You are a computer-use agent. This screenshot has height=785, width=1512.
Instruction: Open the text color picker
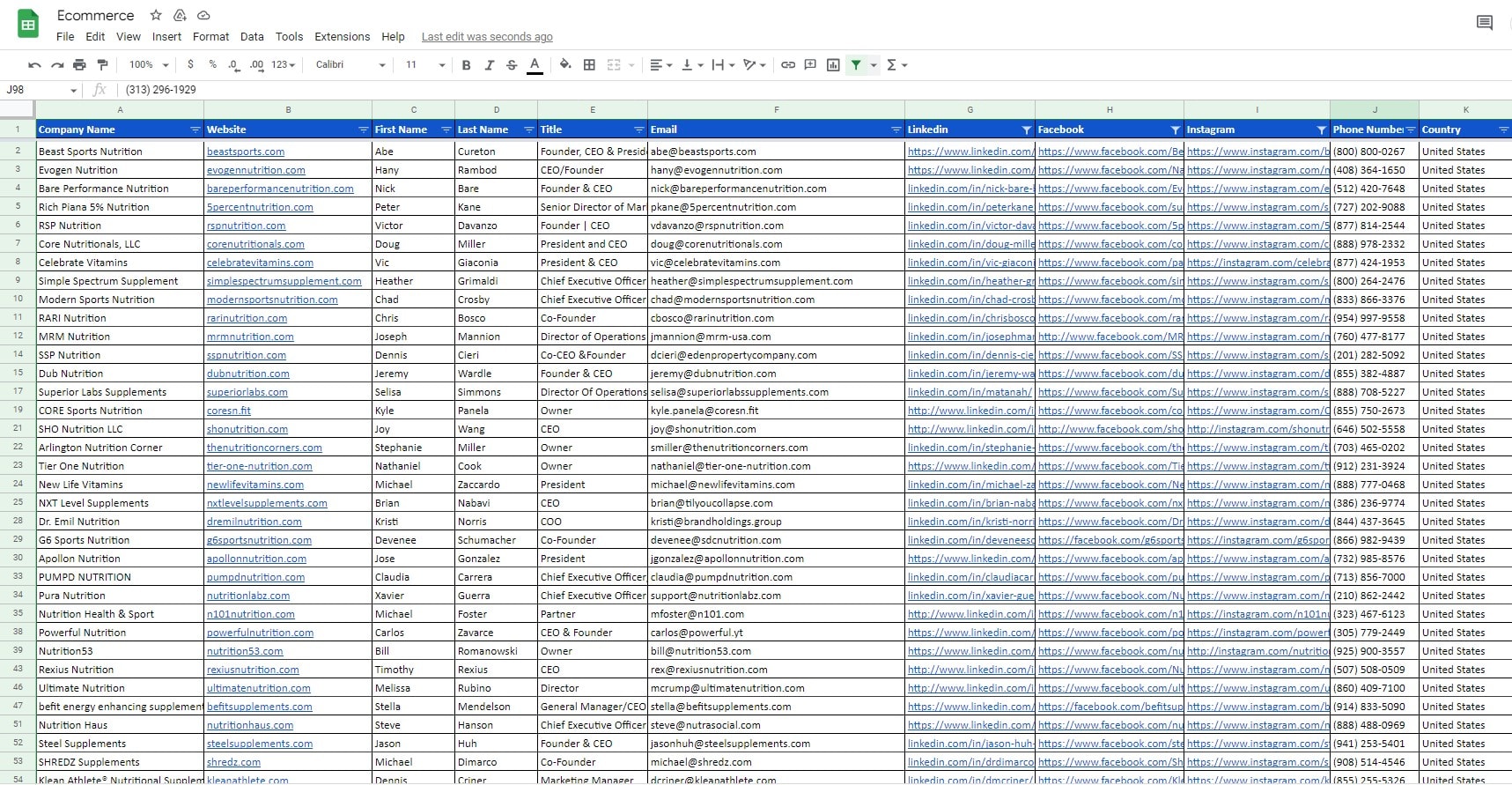click(x=535, y=64)
